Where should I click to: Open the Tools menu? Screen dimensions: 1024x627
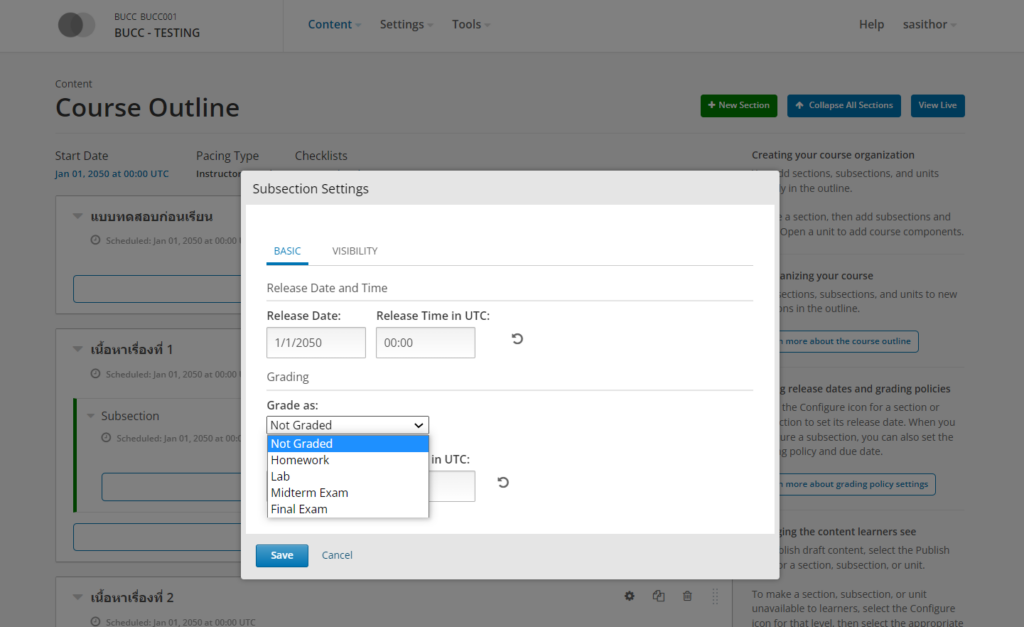tap(470, 25)
